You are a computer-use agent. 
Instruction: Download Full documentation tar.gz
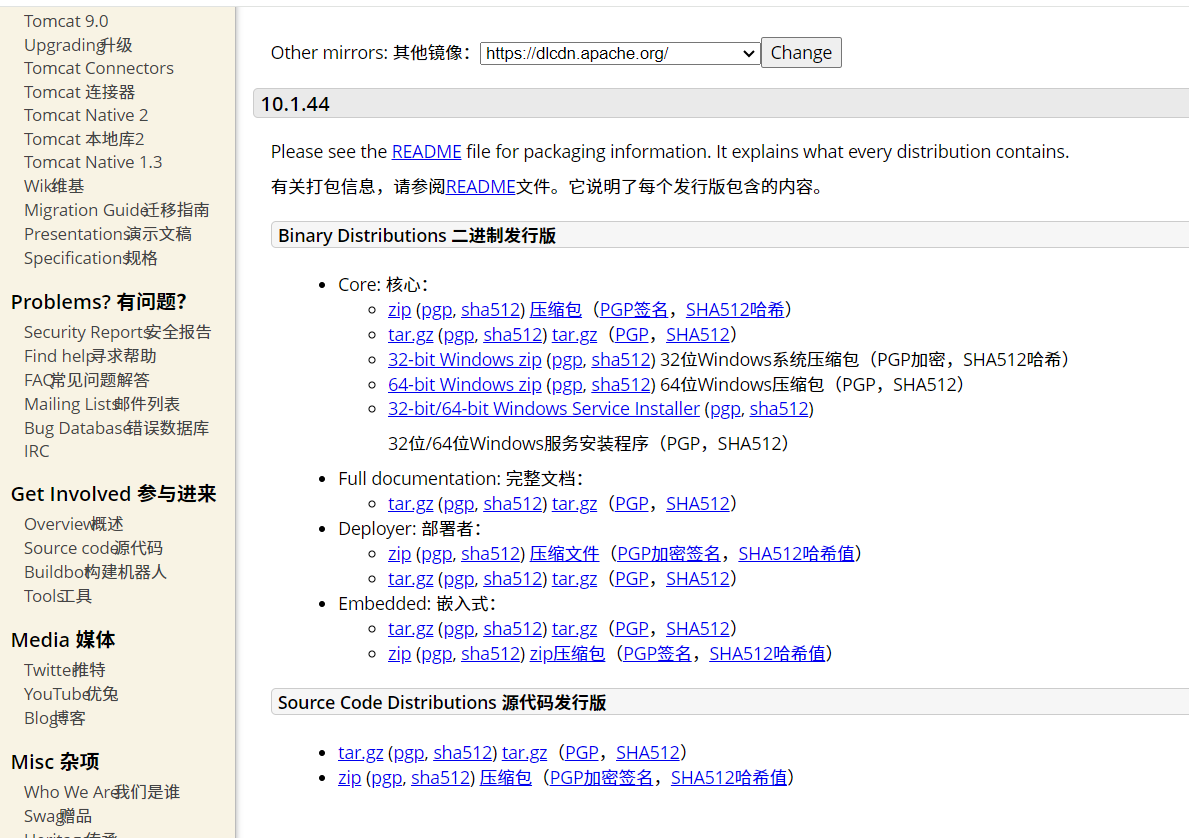click(410, 504)
